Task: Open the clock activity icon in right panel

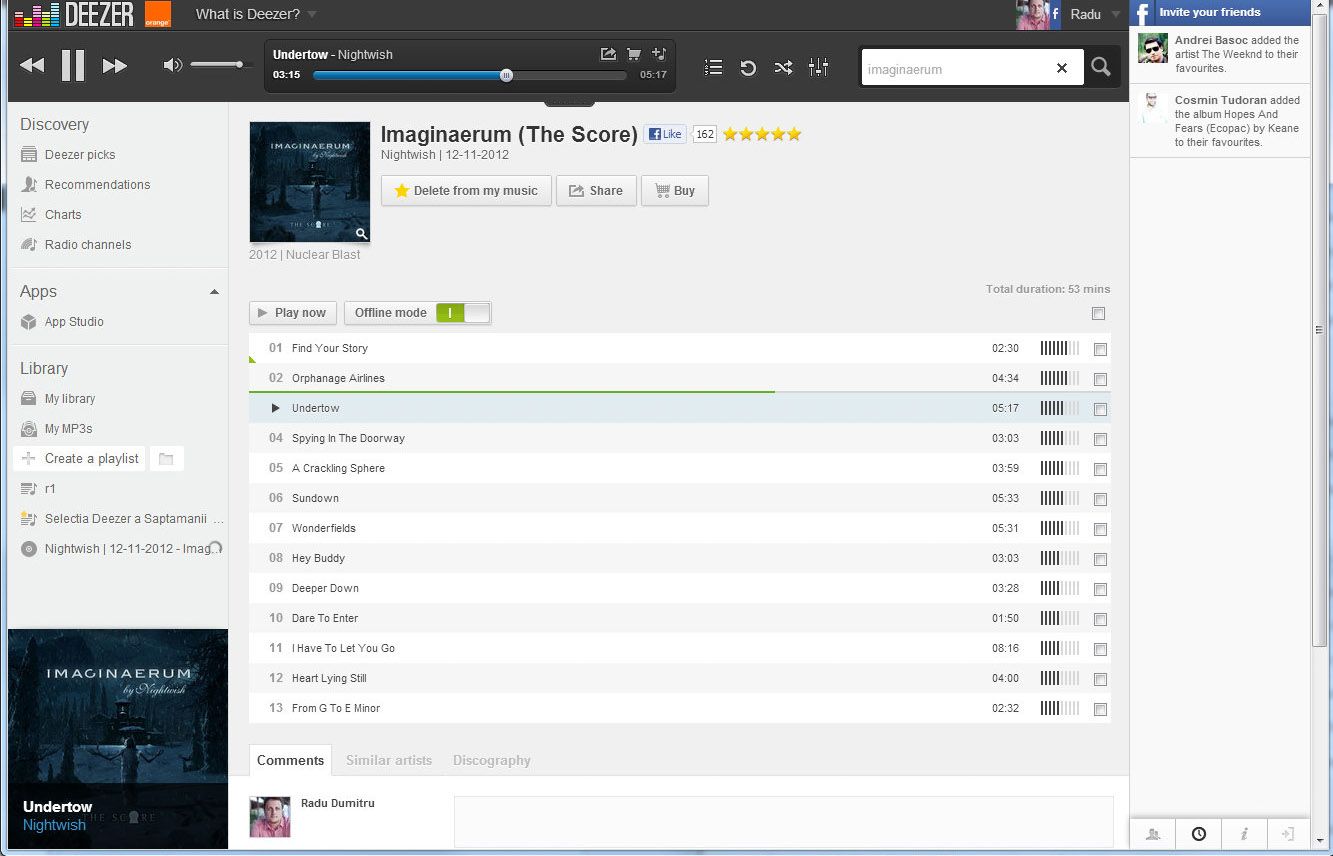Action: click(x=1198, y=834)
